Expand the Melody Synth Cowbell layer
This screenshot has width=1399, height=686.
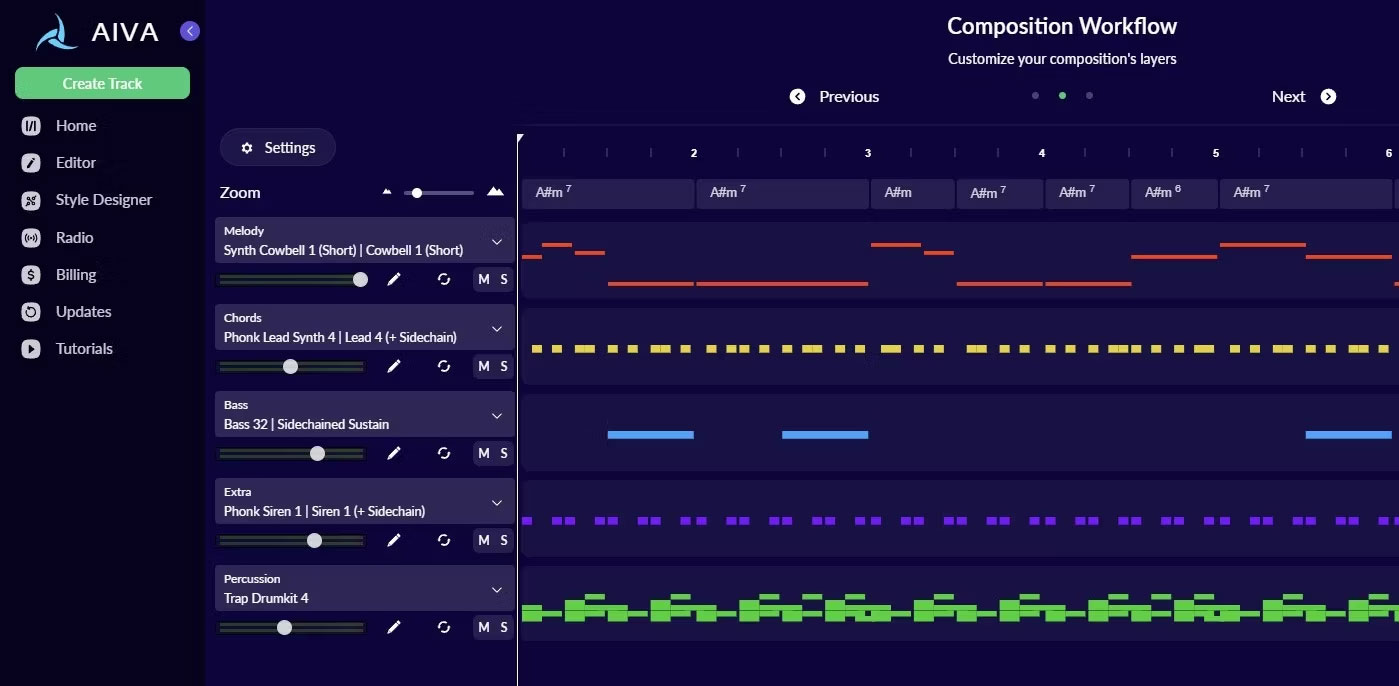(x=496, y=240)
